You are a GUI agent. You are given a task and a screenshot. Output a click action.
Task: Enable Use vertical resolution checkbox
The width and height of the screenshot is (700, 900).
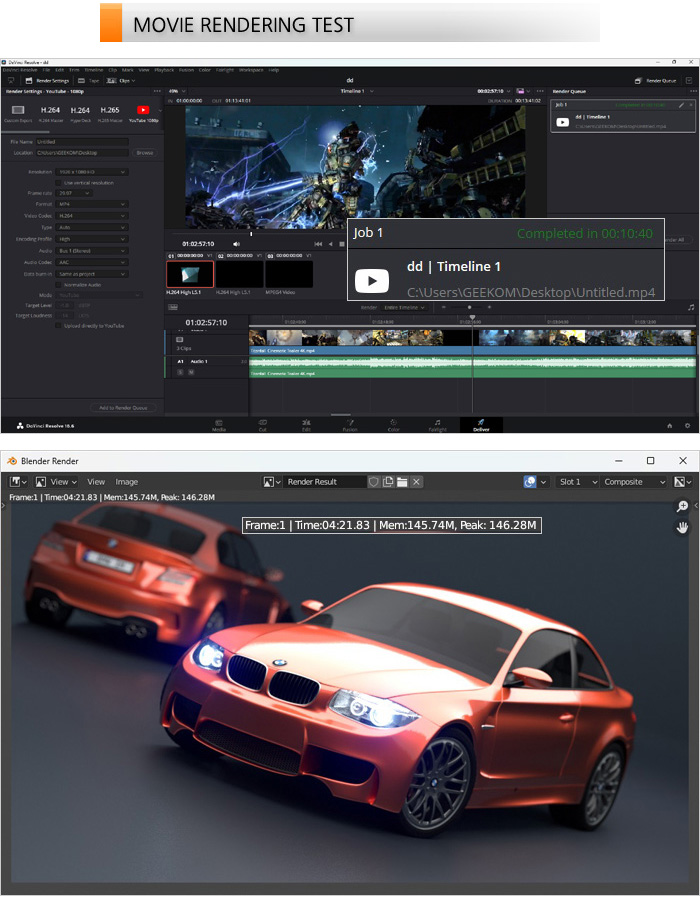click(x=59, y=183)
